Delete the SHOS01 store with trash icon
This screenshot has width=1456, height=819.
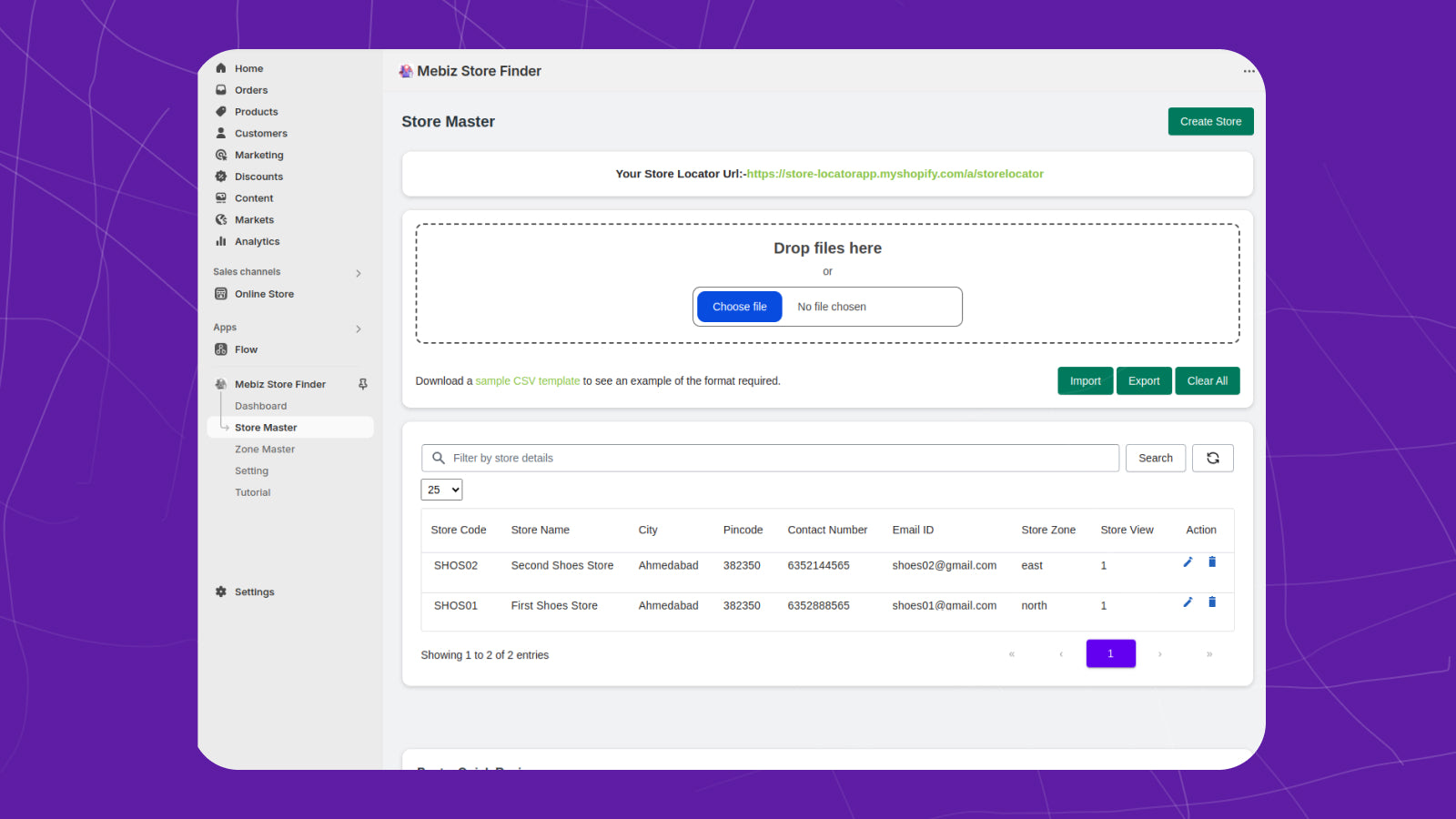[x=1212, y=602]
